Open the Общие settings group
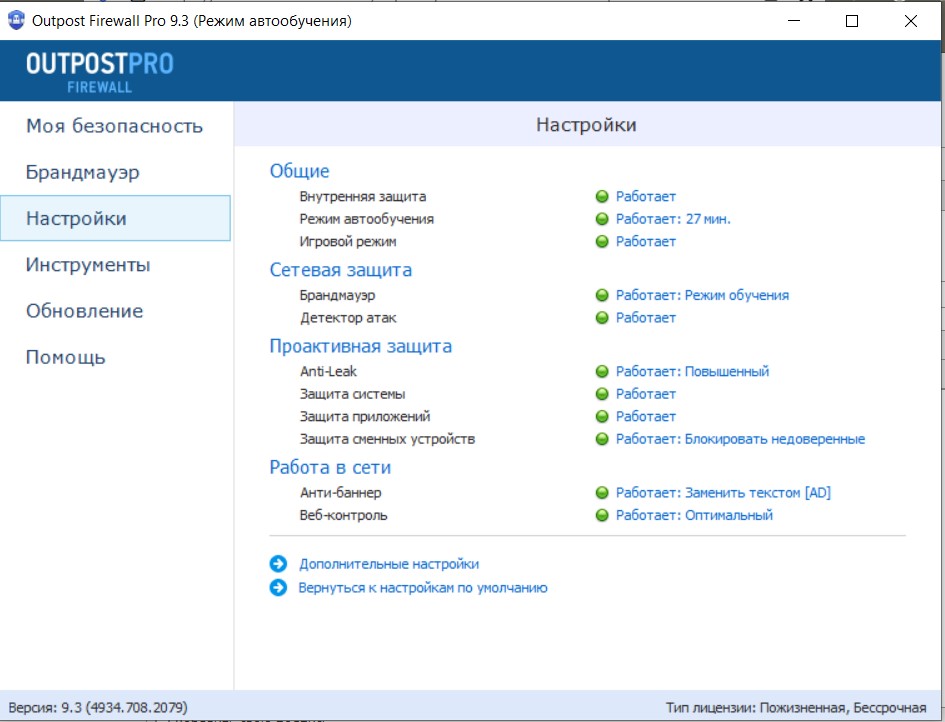Viewport: 945px width, 722px height. pos(300,171)
